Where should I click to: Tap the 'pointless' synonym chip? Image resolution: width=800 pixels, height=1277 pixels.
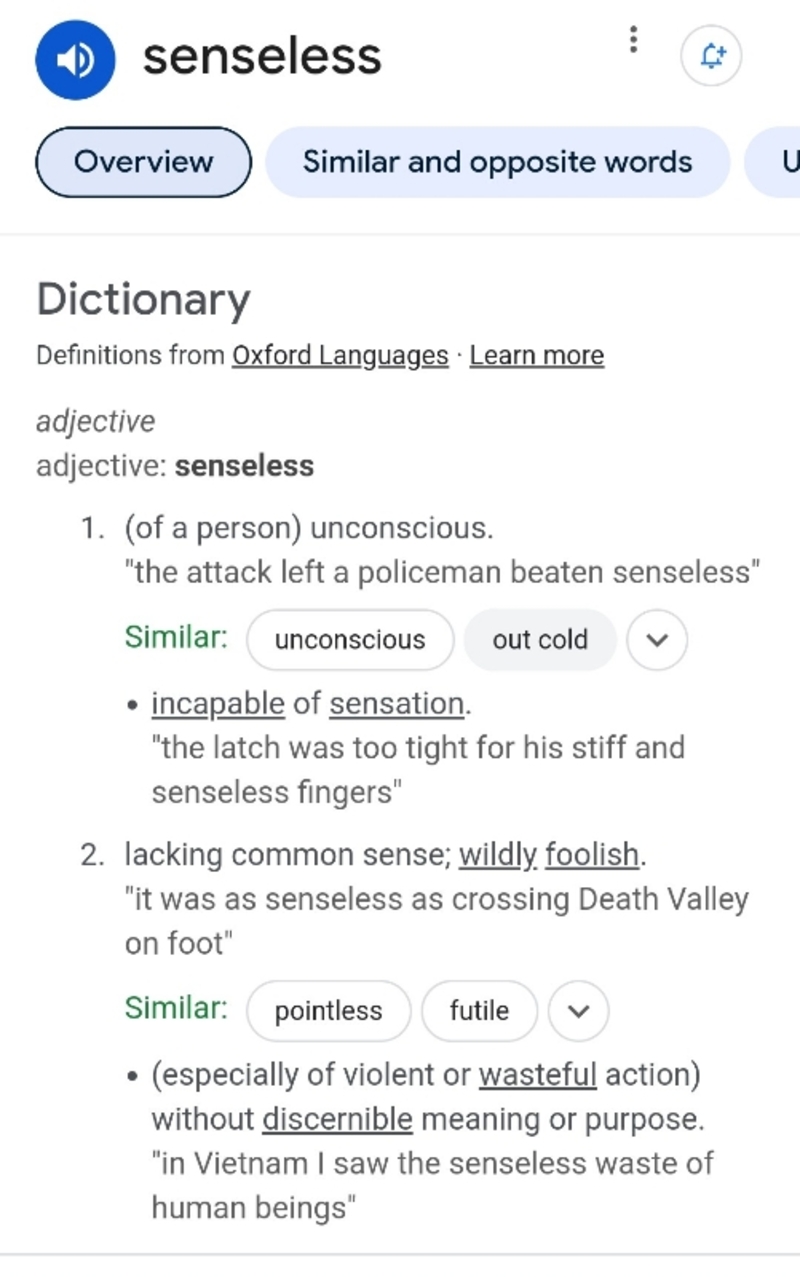(x=328, y=1011)
